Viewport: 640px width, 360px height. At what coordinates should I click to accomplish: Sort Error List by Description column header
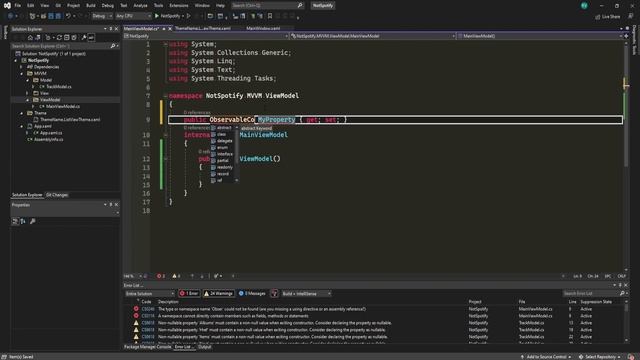(168, 302)
